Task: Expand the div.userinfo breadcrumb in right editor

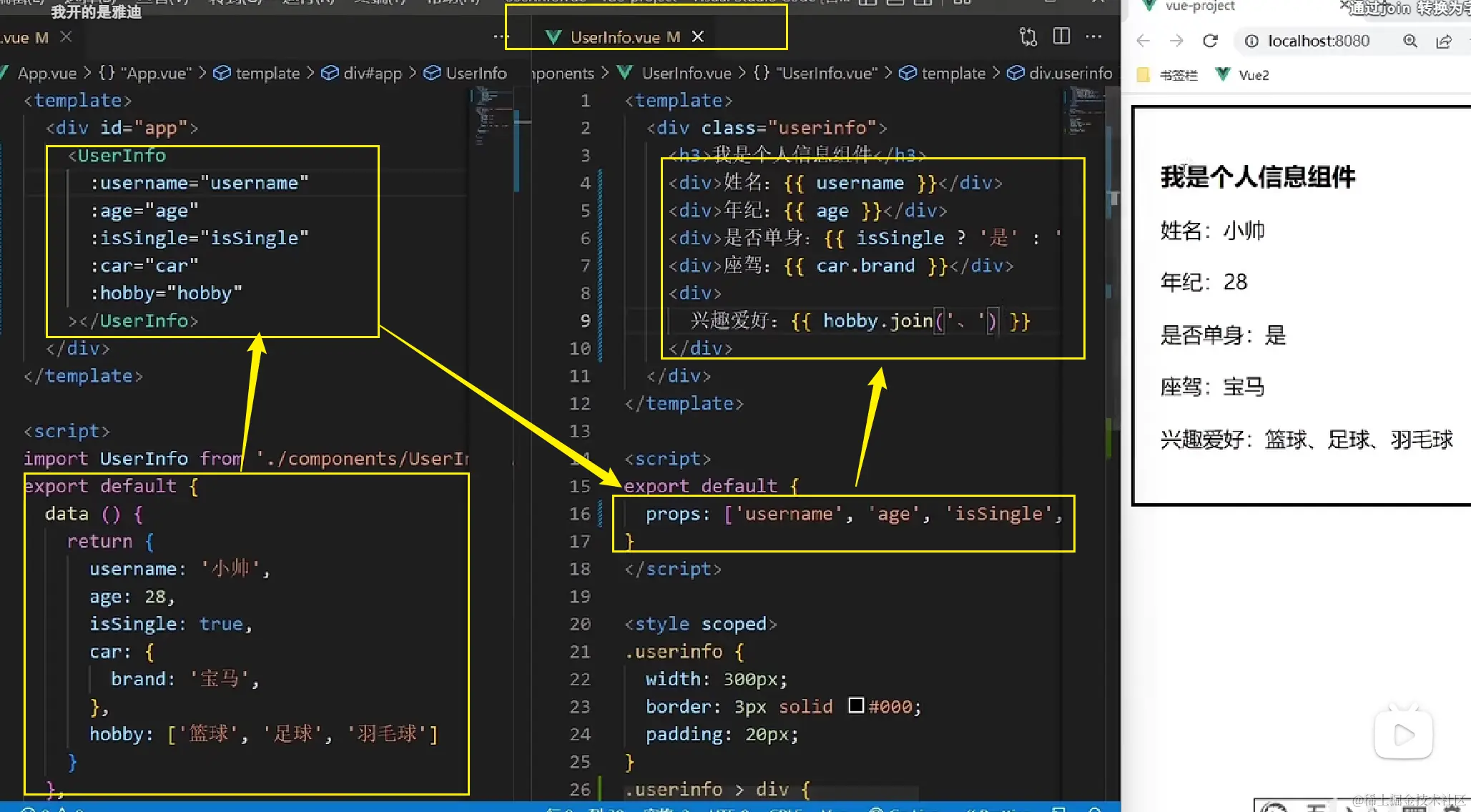Action: (x=1070, y=73)
